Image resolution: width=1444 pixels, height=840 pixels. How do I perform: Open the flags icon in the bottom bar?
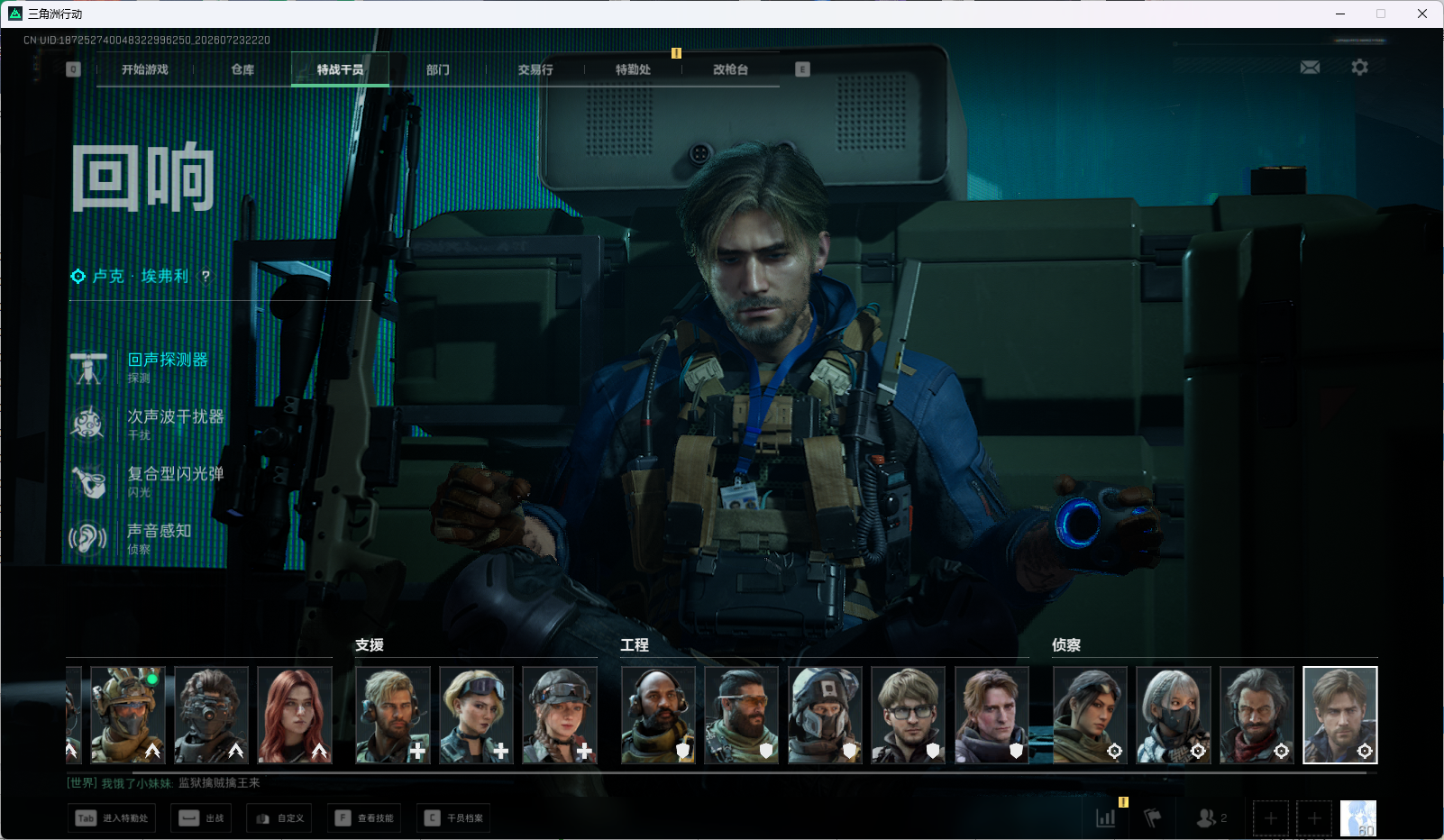[1153, 818]
